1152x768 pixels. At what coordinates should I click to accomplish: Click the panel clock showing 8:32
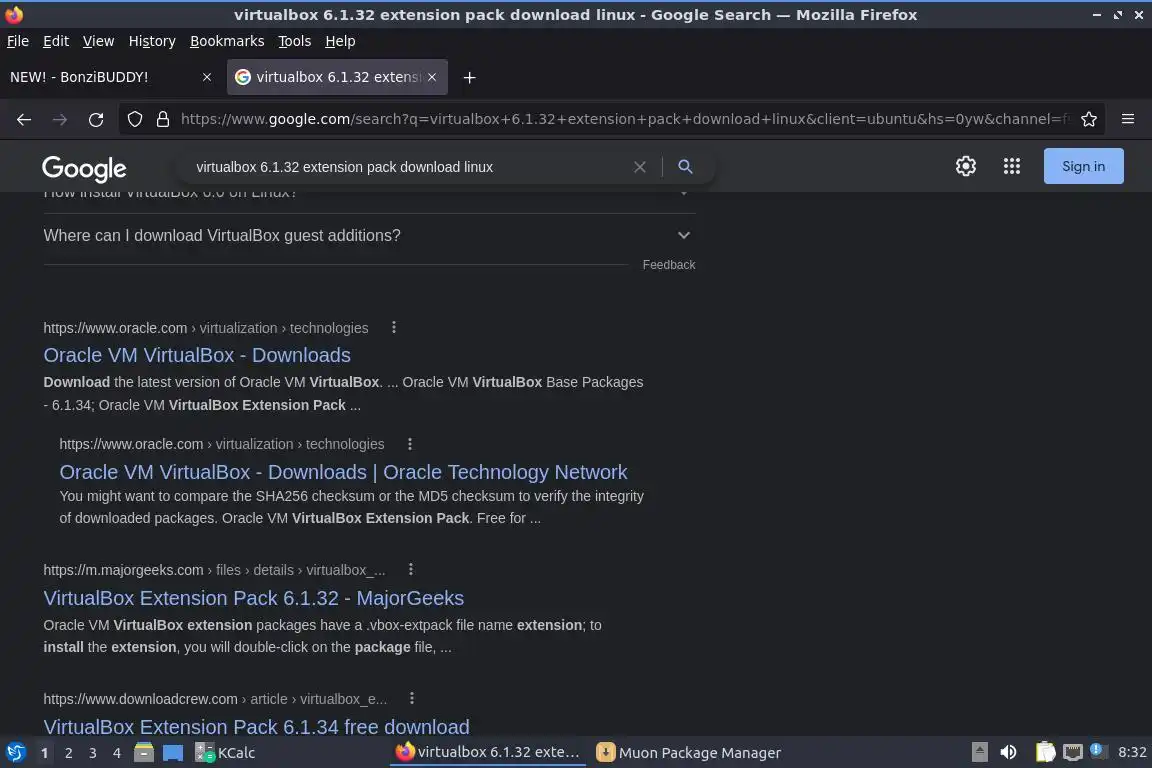(1131, 752)
